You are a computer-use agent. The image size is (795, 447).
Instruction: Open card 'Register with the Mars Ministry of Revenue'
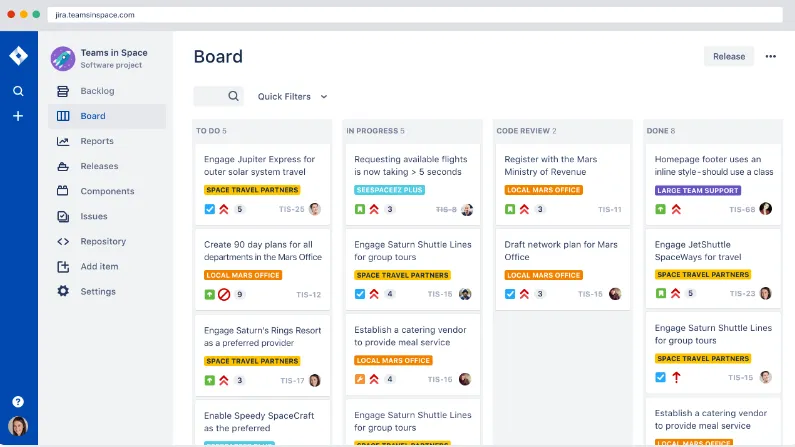563,184
